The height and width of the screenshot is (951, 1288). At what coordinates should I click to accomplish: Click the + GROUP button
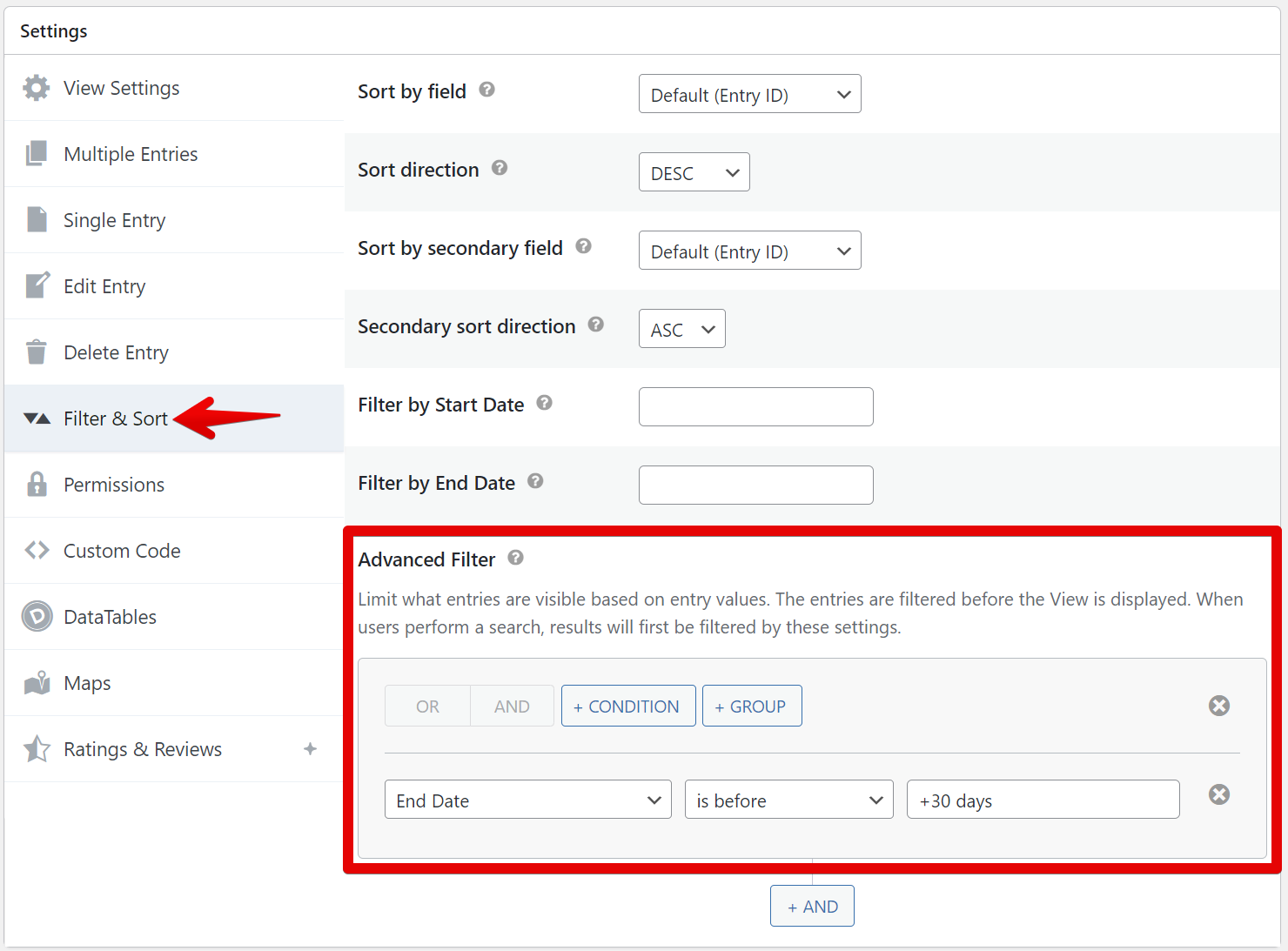752,707
